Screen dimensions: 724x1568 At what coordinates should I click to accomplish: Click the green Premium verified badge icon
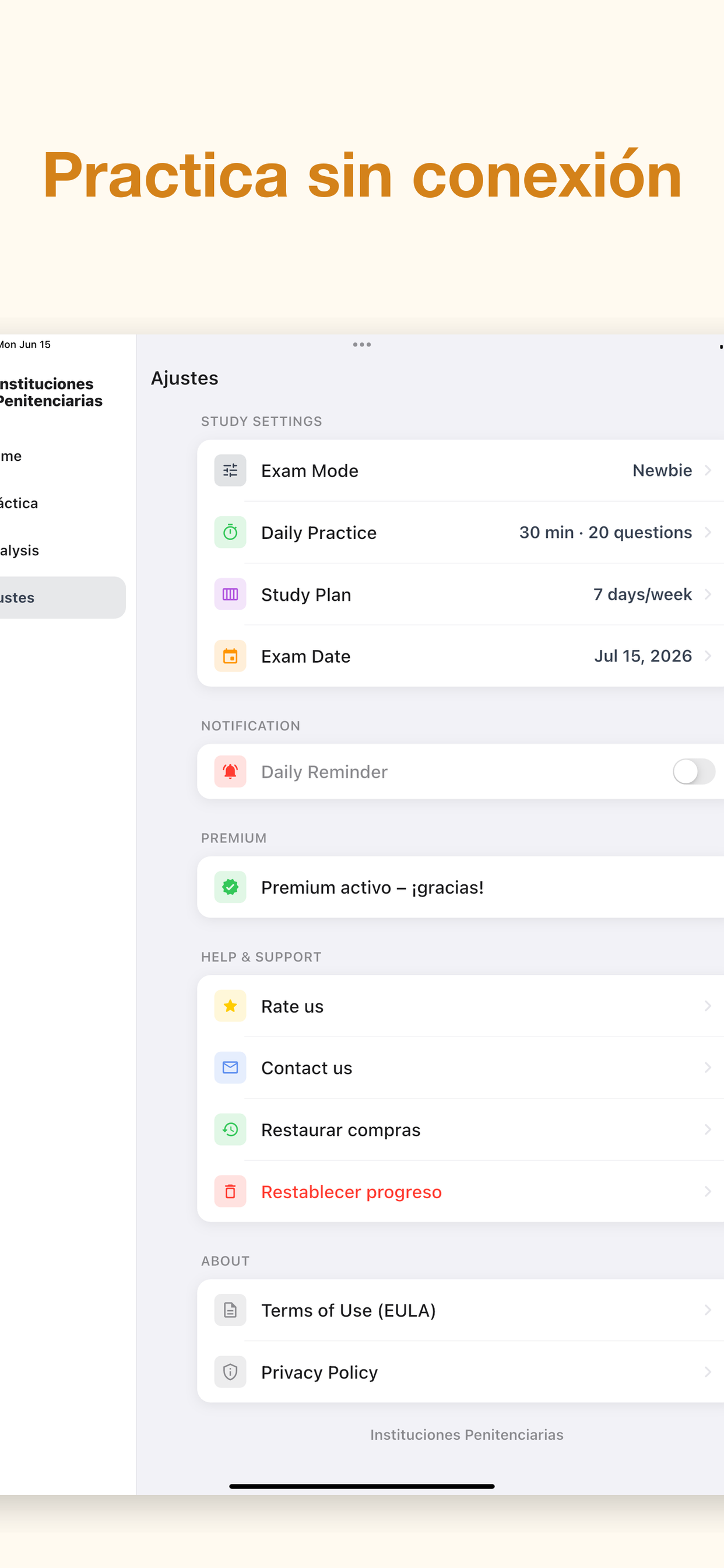click(x=230, y=887)
